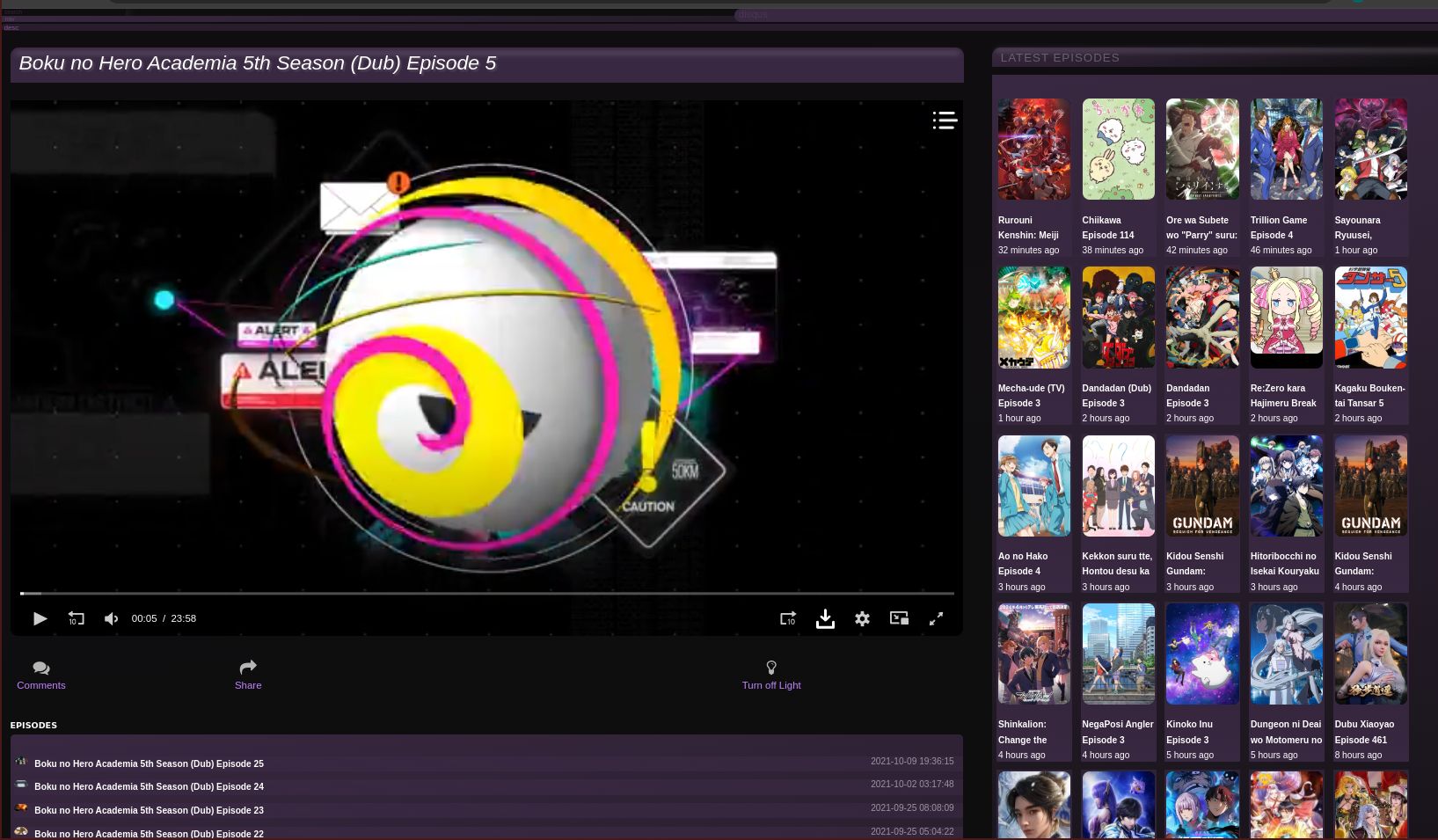Open Ore wa Subete wo Parry thumbnail
Viewport: 1438px width, 840px height.
tap(1202, 149)
